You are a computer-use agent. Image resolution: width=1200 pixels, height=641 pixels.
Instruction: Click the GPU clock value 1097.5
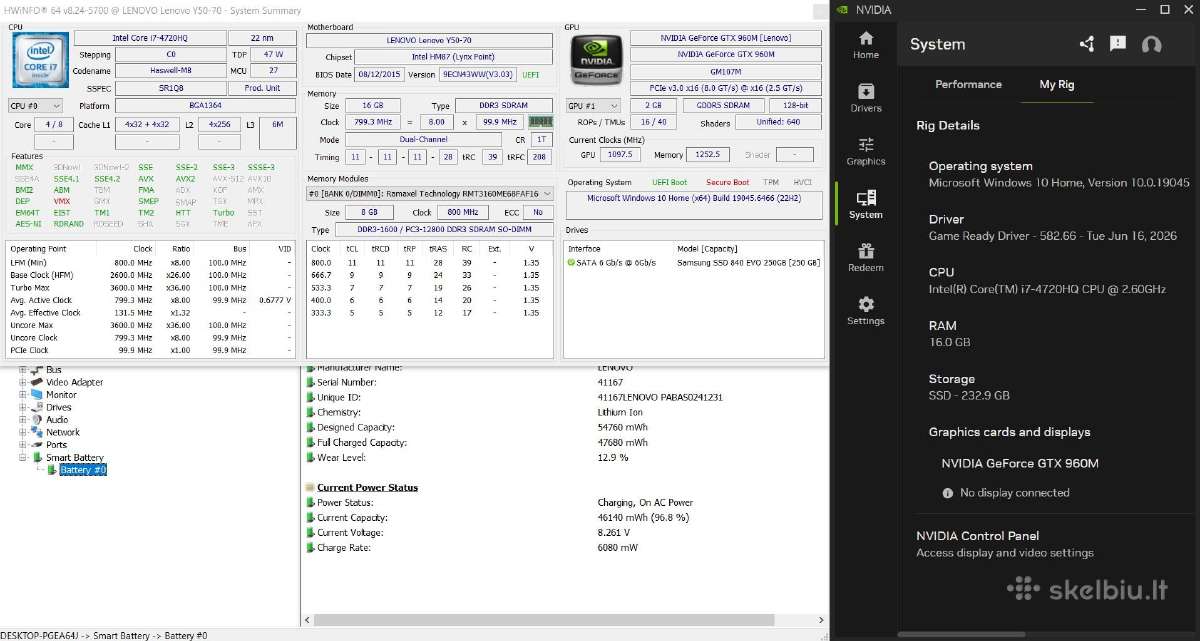(620, 155)
